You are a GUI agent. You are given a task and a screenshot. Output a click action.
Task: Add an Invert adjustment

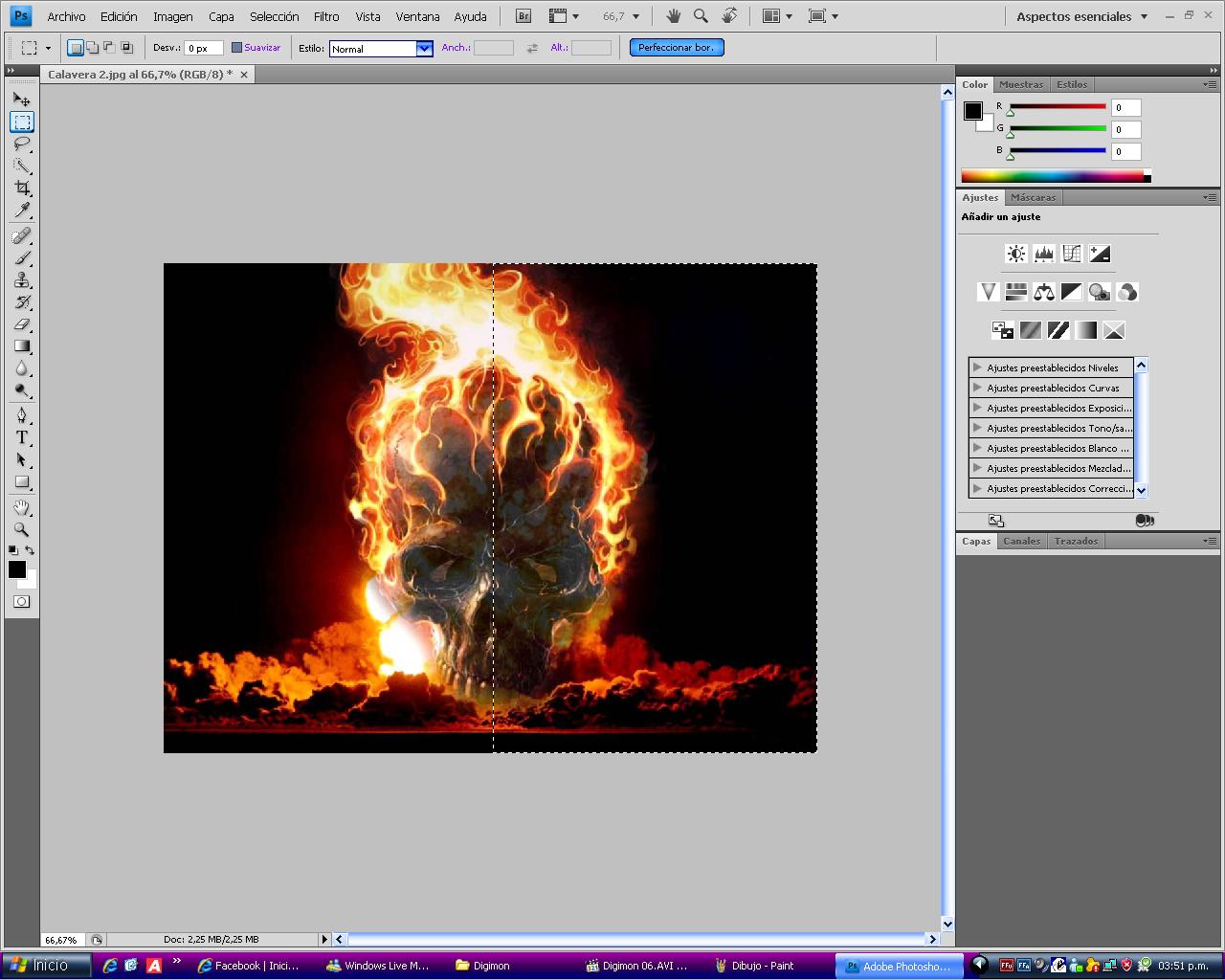[x=1003, y=330]
